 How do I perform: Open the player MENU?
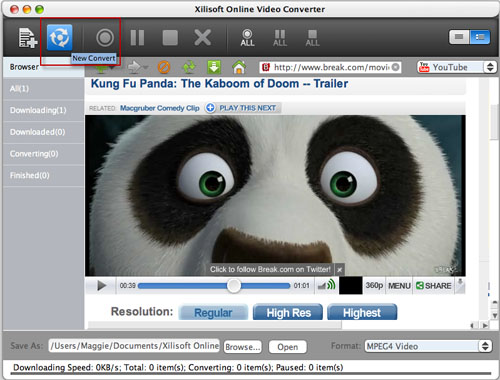399,286
